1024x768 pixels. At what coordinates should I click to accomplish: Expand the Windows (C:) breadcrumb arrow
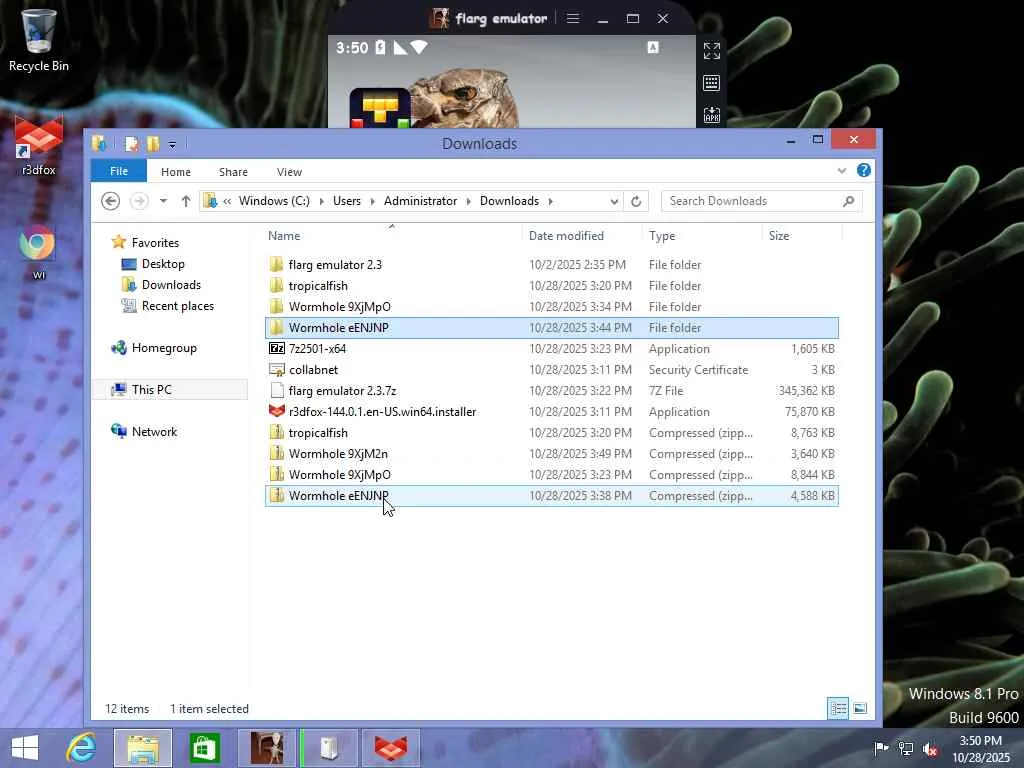321,201
